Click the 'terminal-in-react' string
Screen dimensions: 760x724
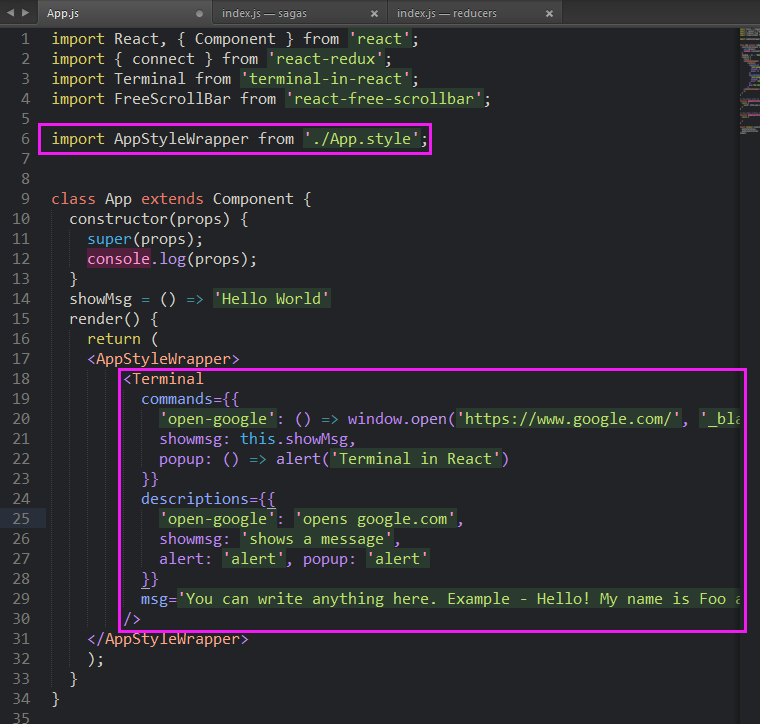coord(326,79)
